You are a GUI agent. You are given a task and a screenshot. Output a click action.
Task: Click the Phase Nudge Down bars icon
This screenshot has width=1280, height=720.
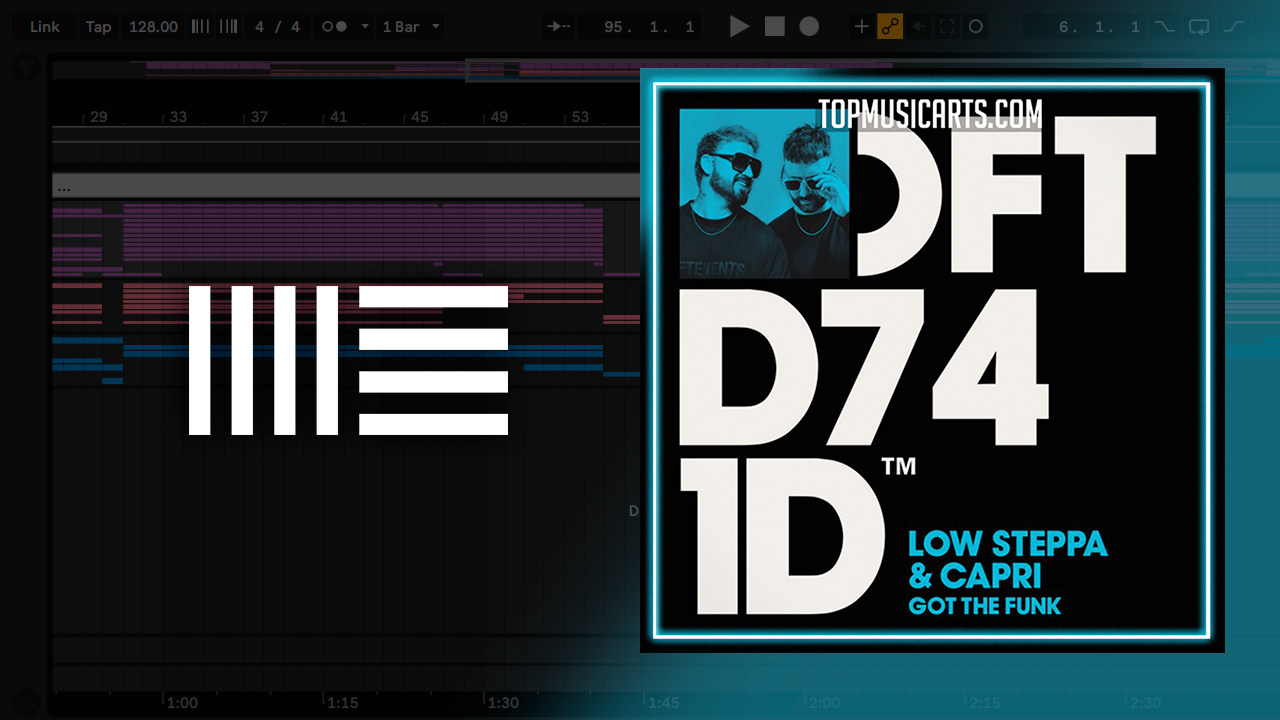click(x=200, y=27)
